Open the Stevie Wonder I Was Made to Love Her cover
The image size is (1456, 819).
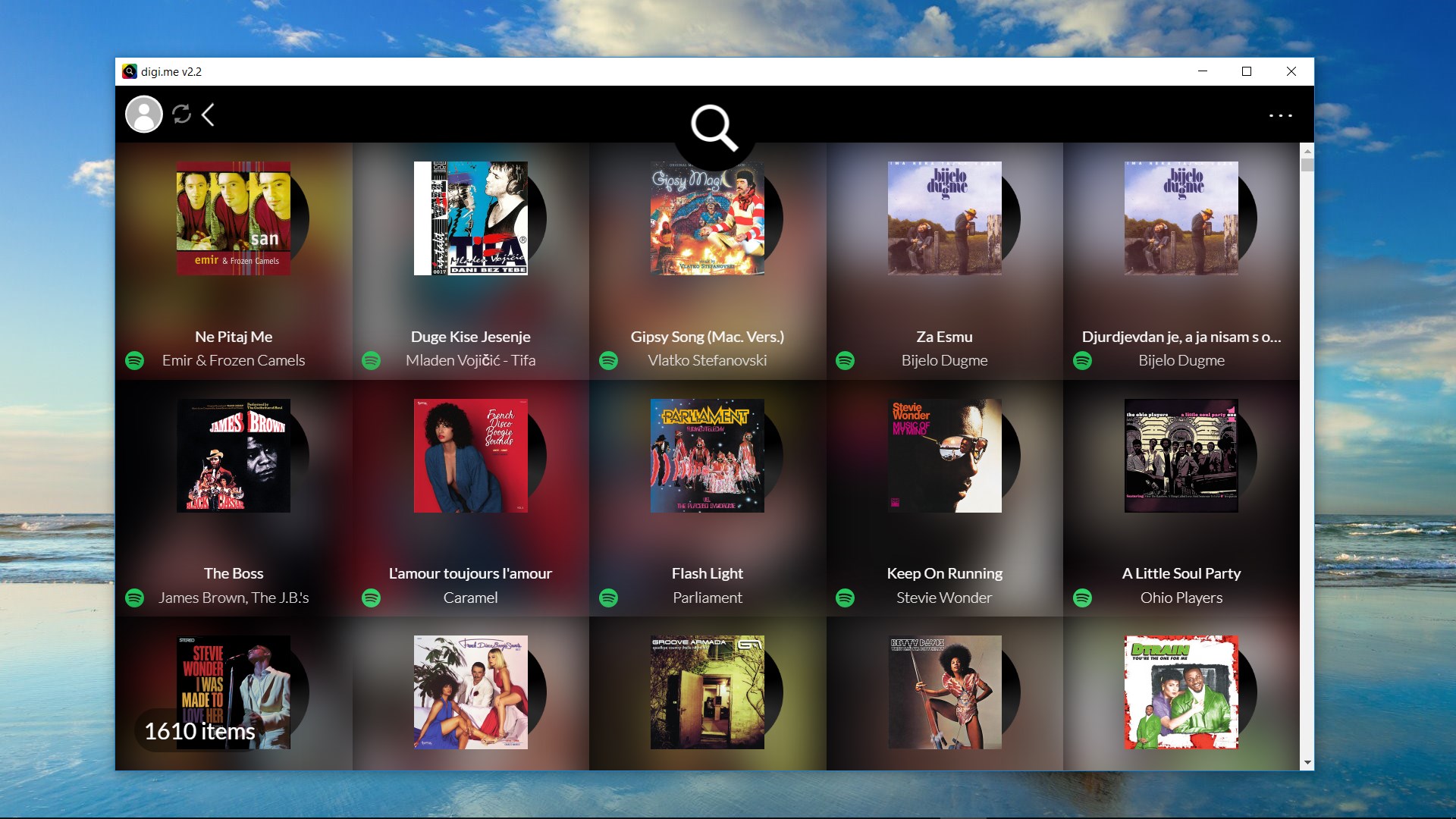(234, 692)
